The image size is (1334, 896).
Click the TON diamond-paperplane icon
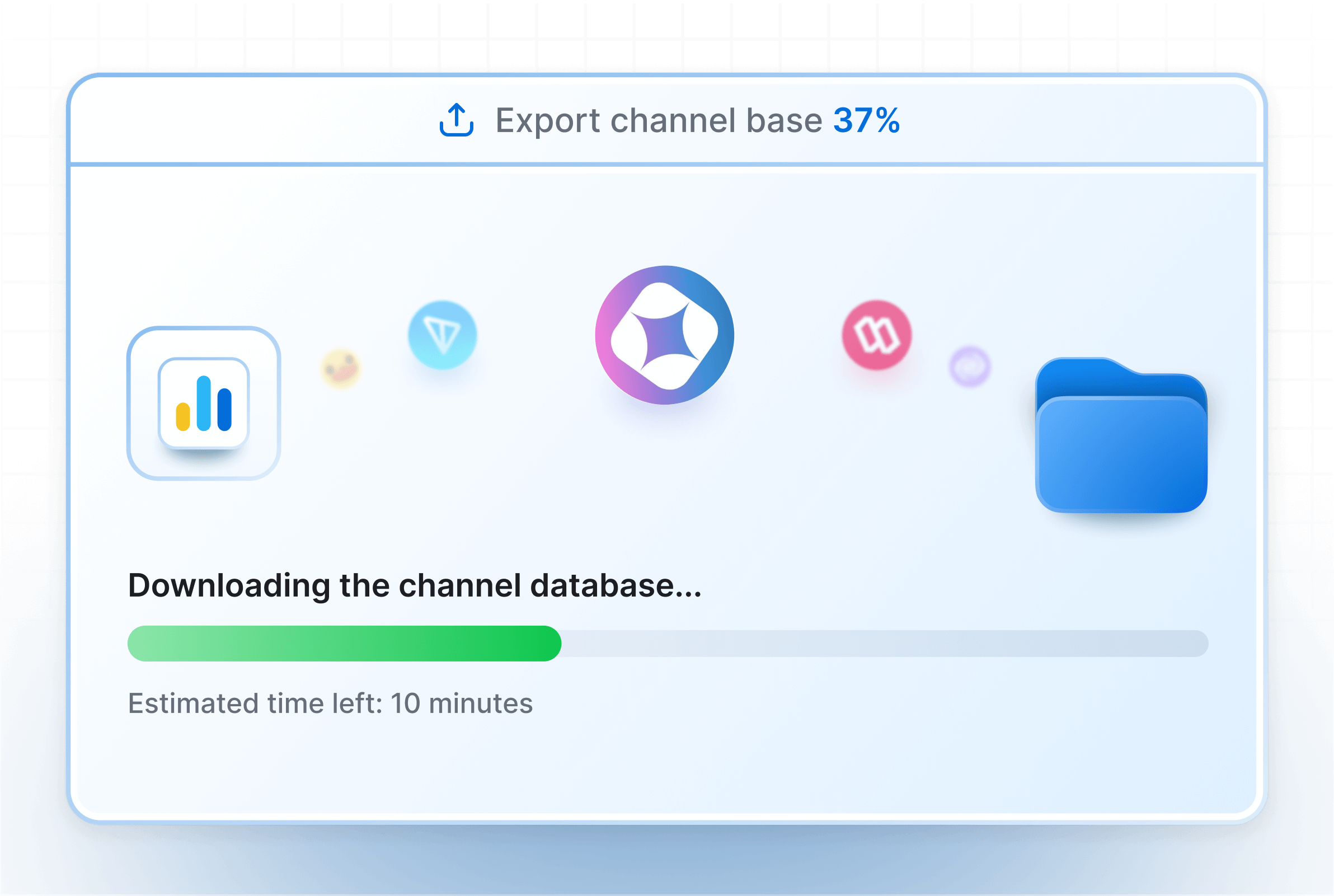click(x=443, y=336)
